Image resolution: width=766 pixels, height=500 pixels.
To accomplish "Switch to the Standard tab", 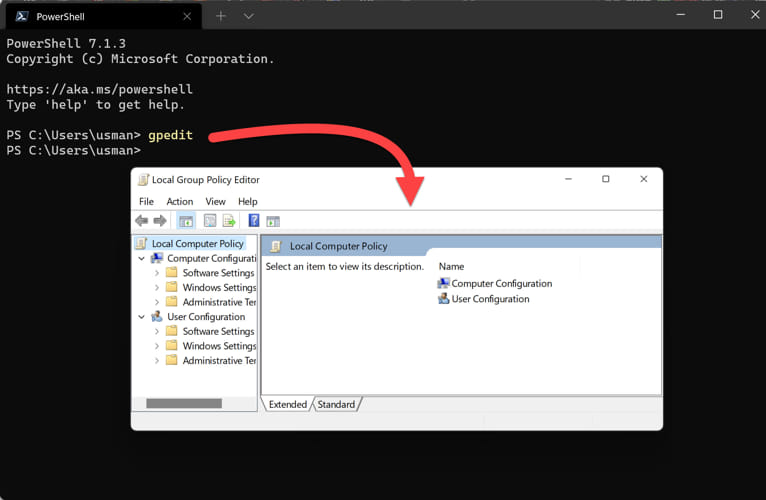I will (336, 405).
